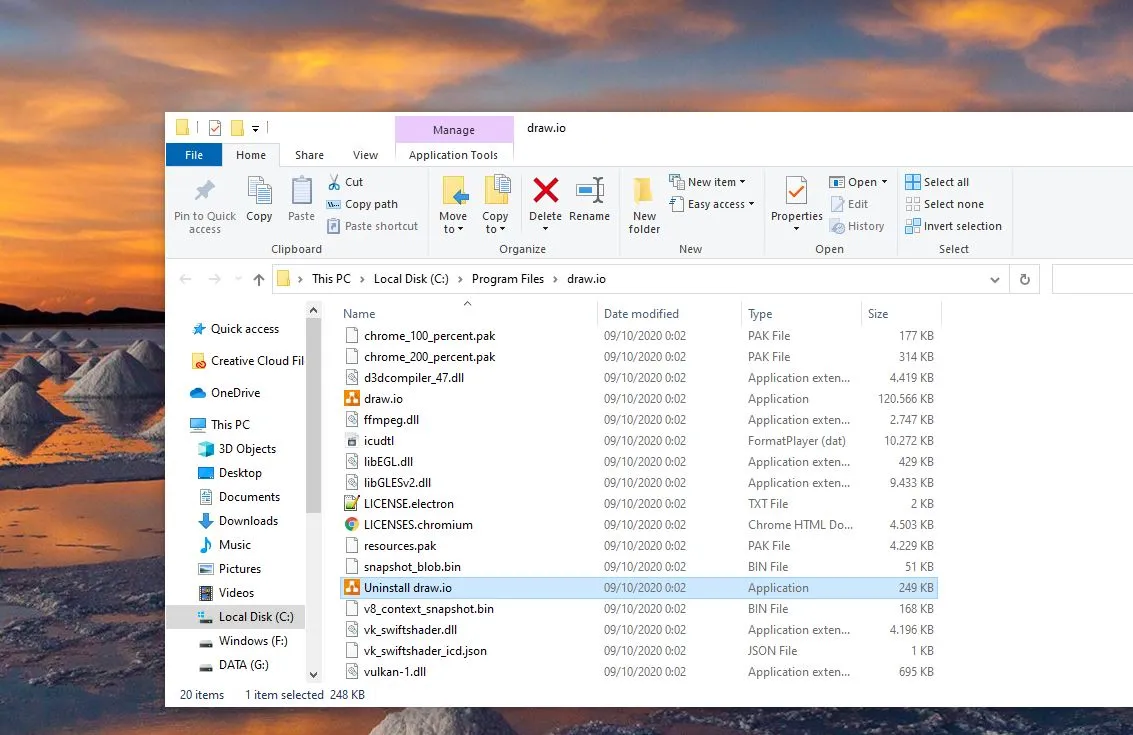
Task: Switch to the View ribbon tab
Action: click(366, 155)
